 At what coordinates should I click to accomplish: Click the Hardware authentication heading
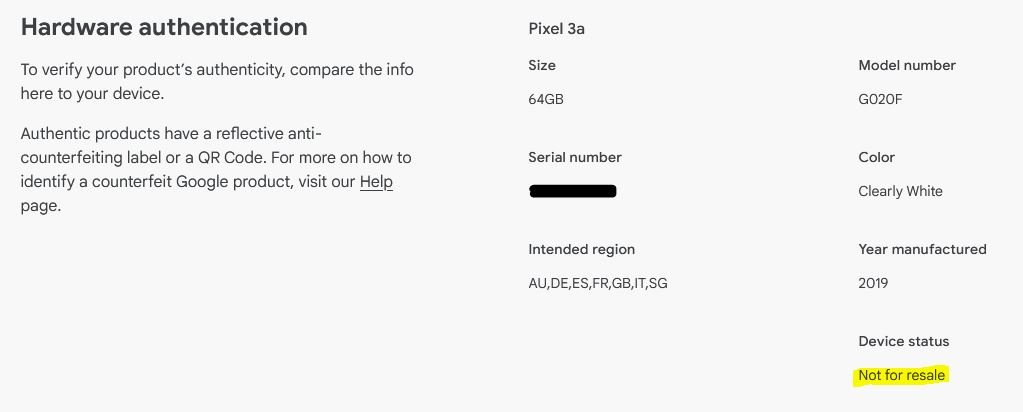coord(164,28)
